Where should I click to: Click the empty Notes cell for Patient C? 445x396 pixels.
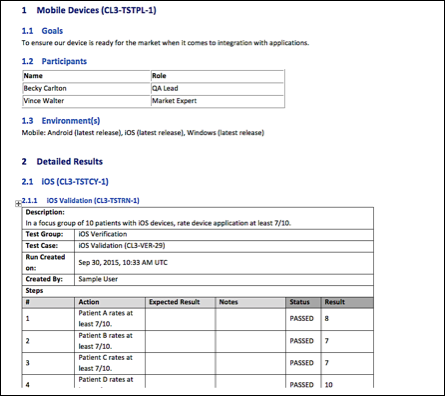(250, 363)
